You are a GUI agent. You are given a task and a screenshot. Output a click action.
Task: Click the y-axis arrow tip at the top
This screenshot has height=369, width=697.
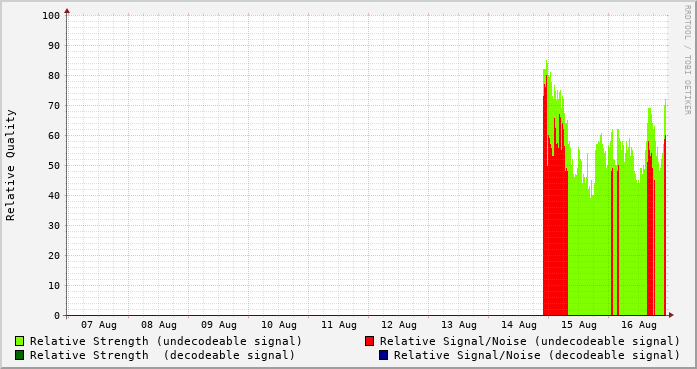pos(67,10)
